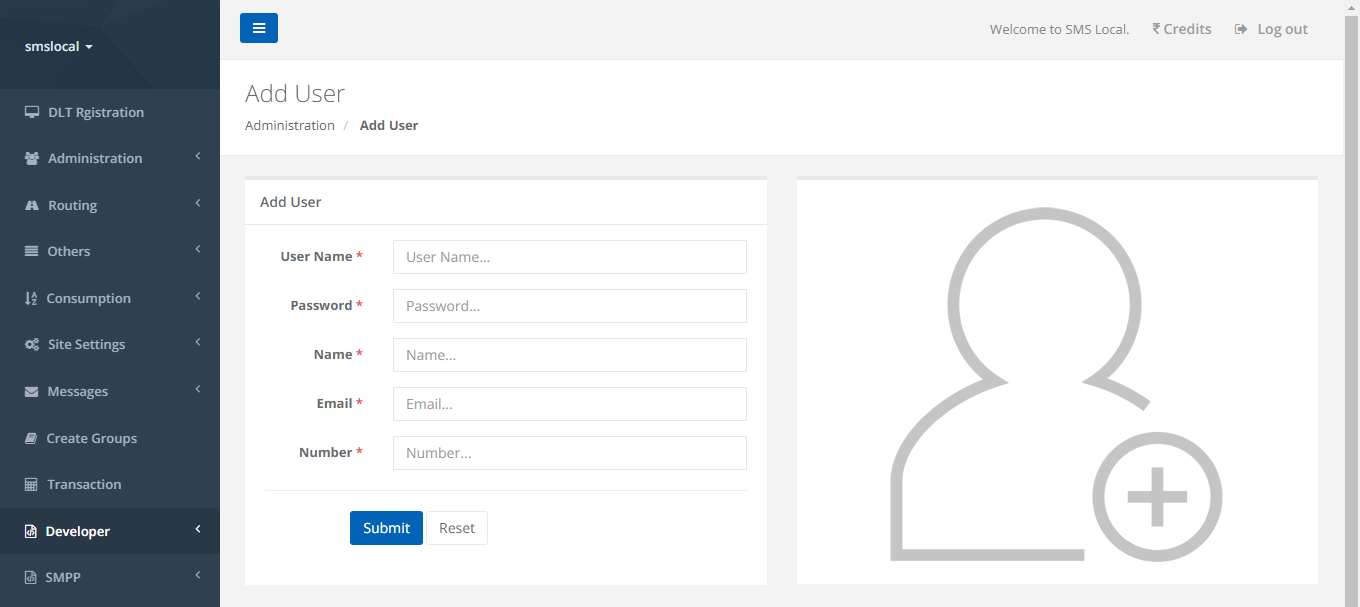Click the Transaction calculator icon
This screenshot has width=1360, height=607.
[32, 485]
